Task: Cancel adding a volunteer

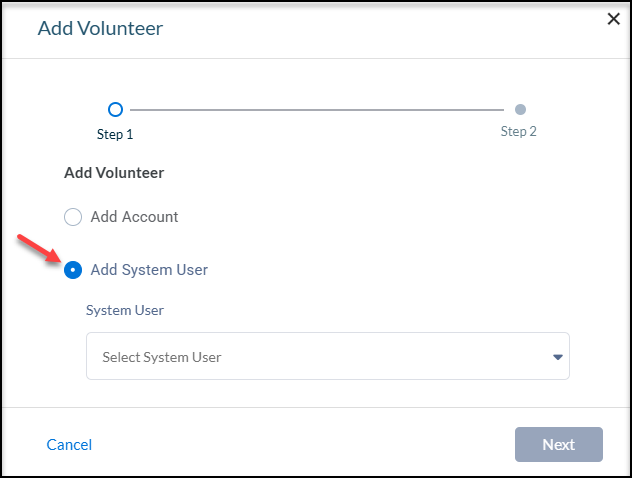Action: pos(69,445)
